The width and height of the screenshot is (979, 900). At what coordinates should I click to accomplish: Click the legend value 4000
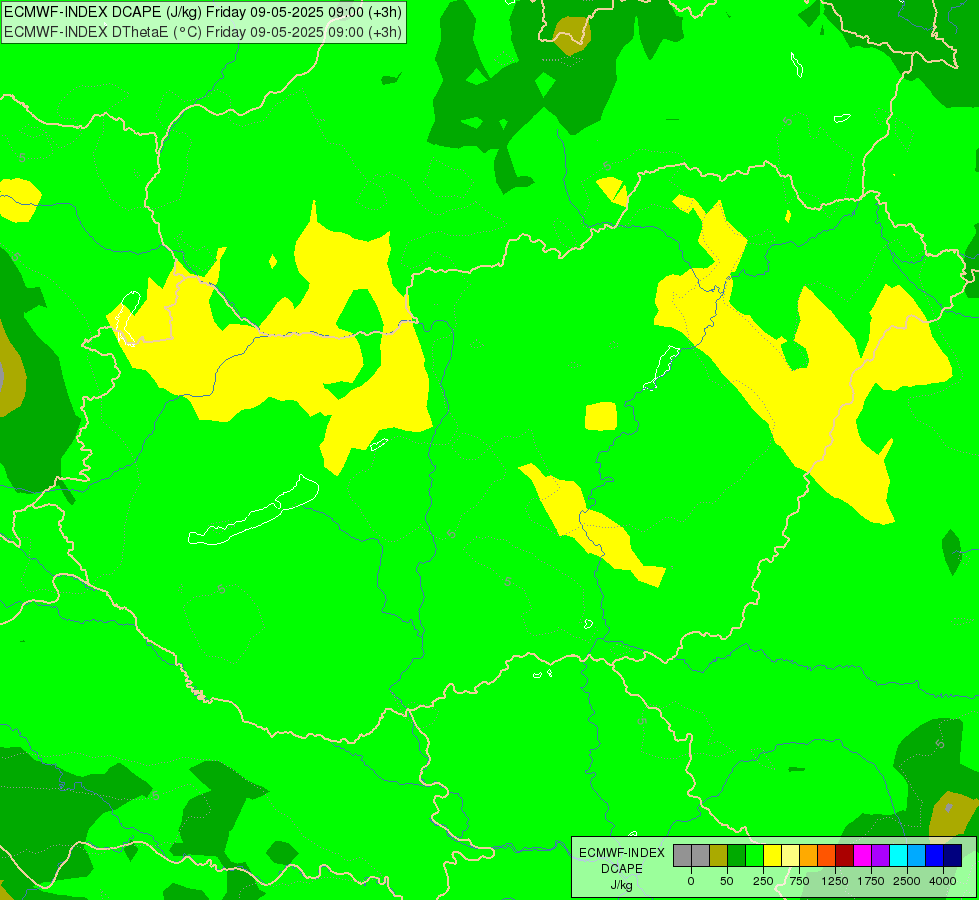coord(943,881)
